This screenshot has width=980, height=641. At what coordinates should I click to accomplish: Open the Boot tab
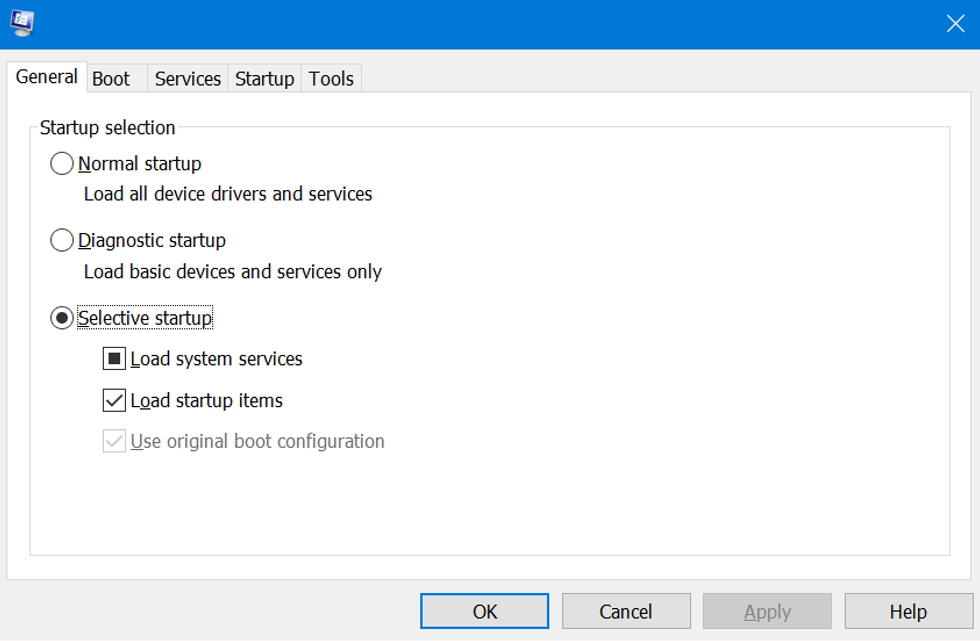[111, 79]
